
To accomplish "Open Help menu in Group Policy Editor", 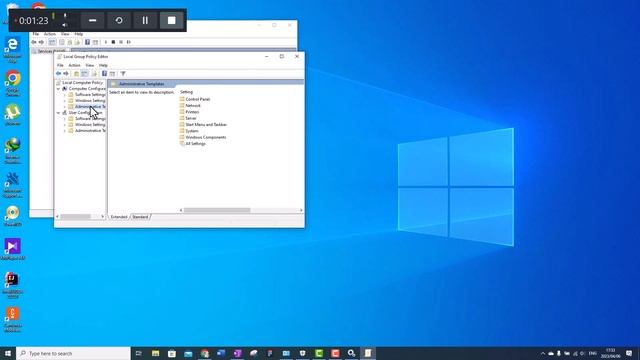I will 103,65.
